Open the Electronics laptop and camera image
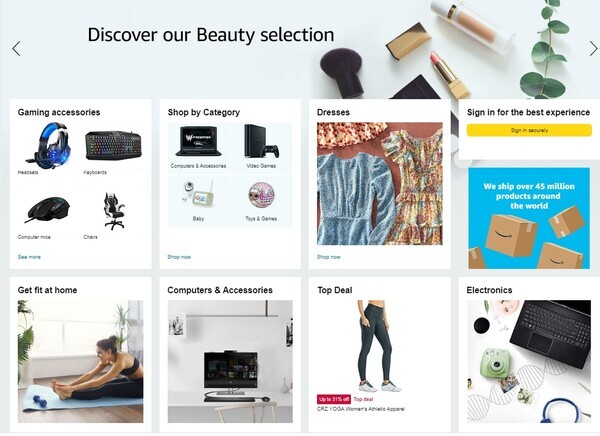 [x=529, y=361]
